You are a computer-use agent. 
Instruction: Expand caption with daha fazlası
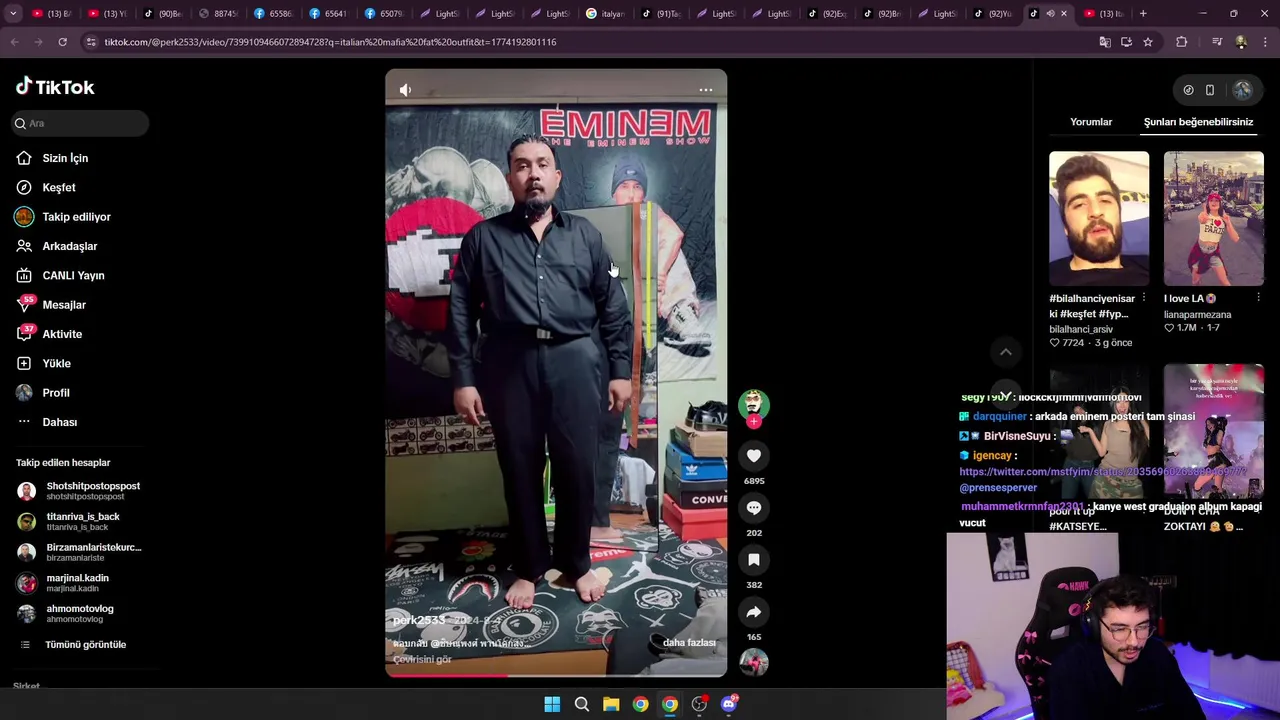(689, 643)
